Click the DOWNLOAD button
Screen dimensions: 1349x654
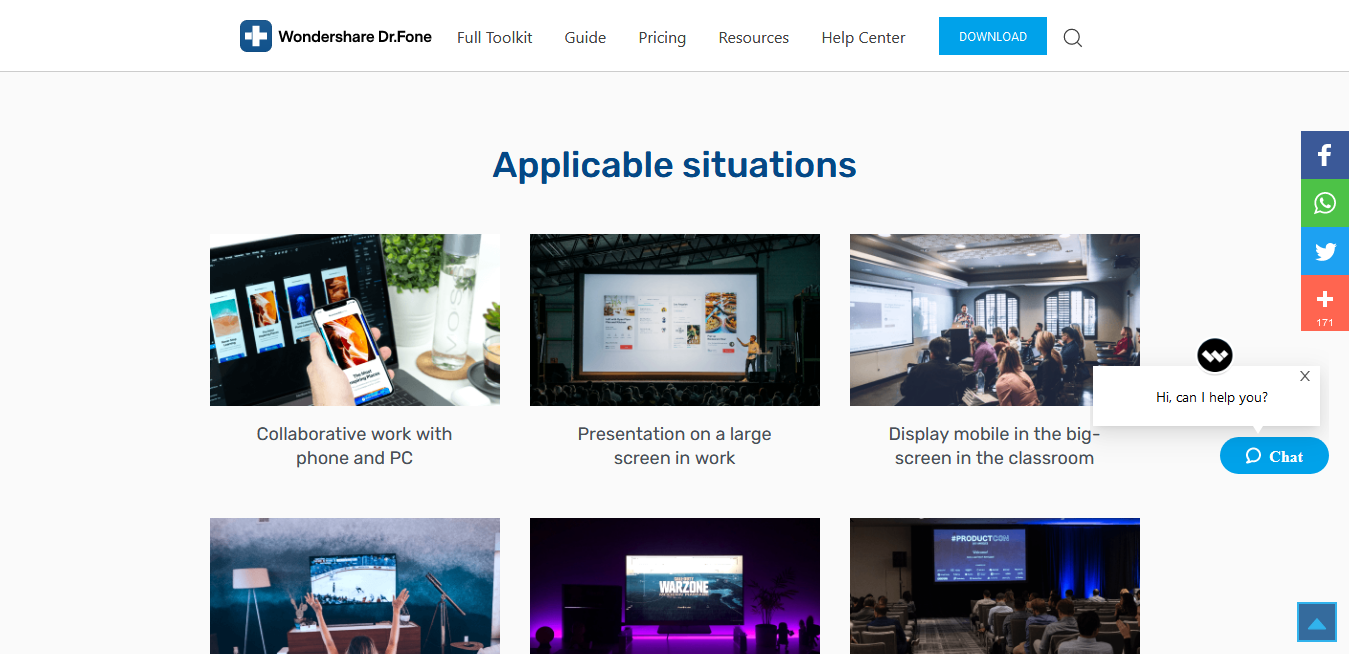[x=993, y=36]
